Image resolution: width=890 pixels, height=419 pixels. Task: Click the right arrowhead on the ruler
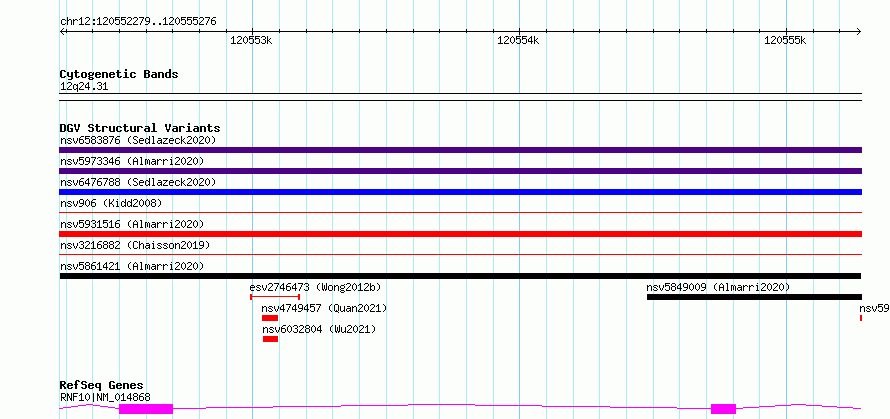pos(859,31)
